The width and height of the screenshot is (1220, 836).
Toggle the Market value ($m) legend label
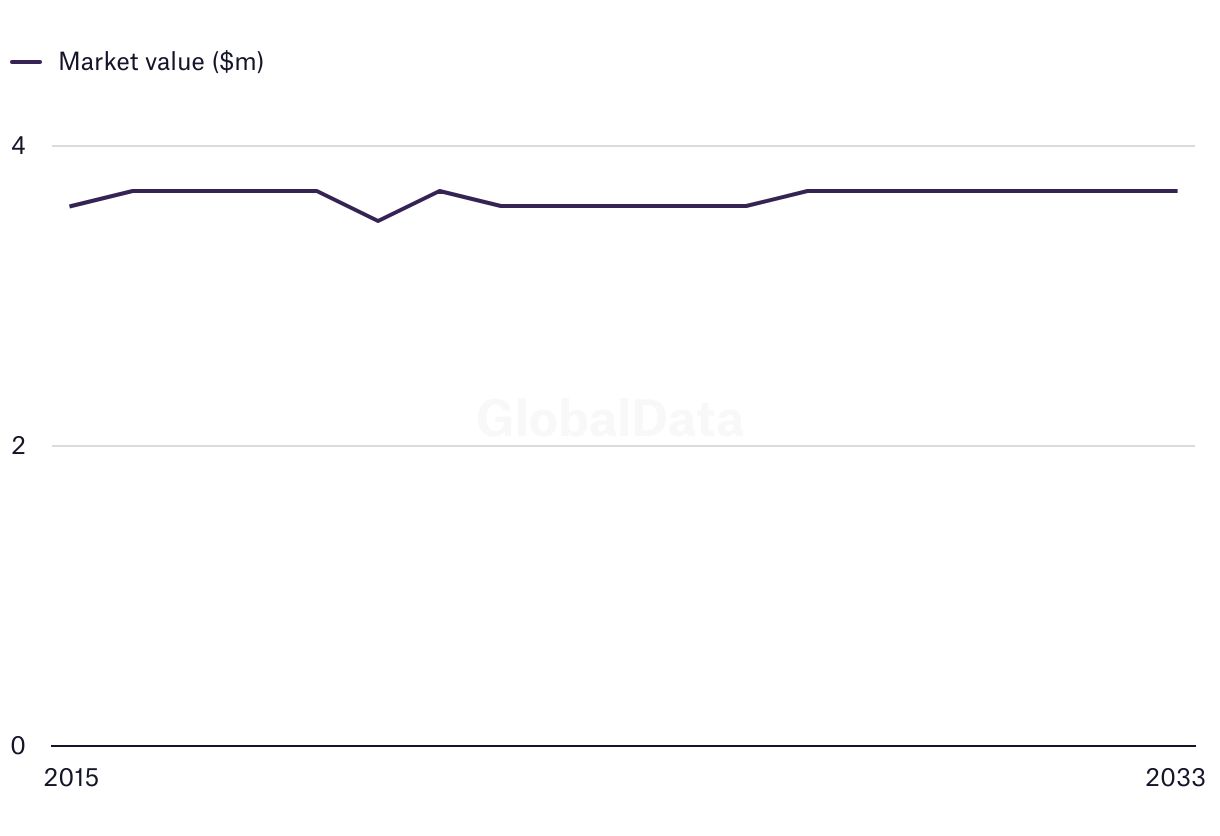point(161,62)
